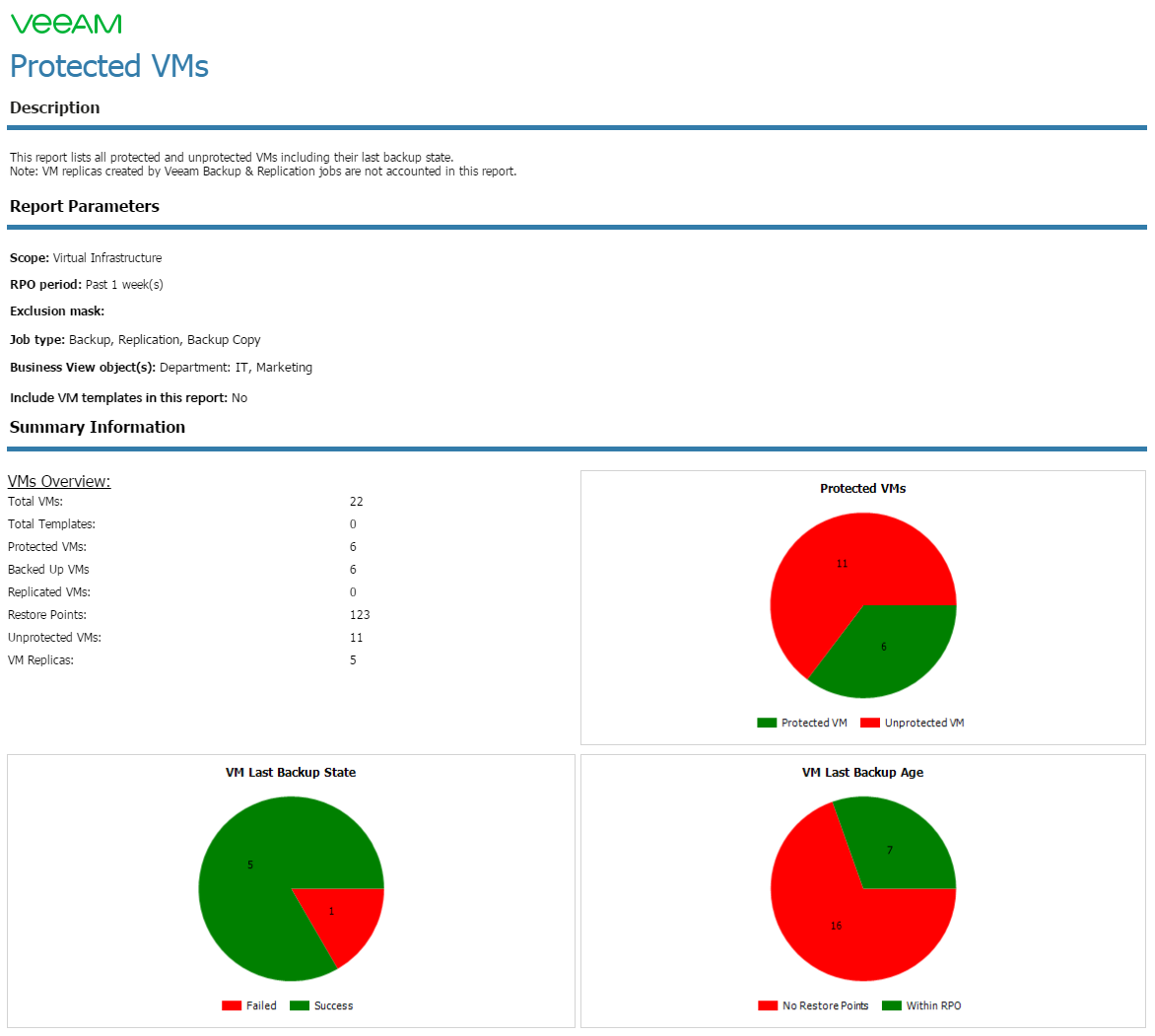Image resolution: width=1155 pixels, height=1036 pixels.
Task: Select the Backed Up VMs value 6
Action: point(353,570)
